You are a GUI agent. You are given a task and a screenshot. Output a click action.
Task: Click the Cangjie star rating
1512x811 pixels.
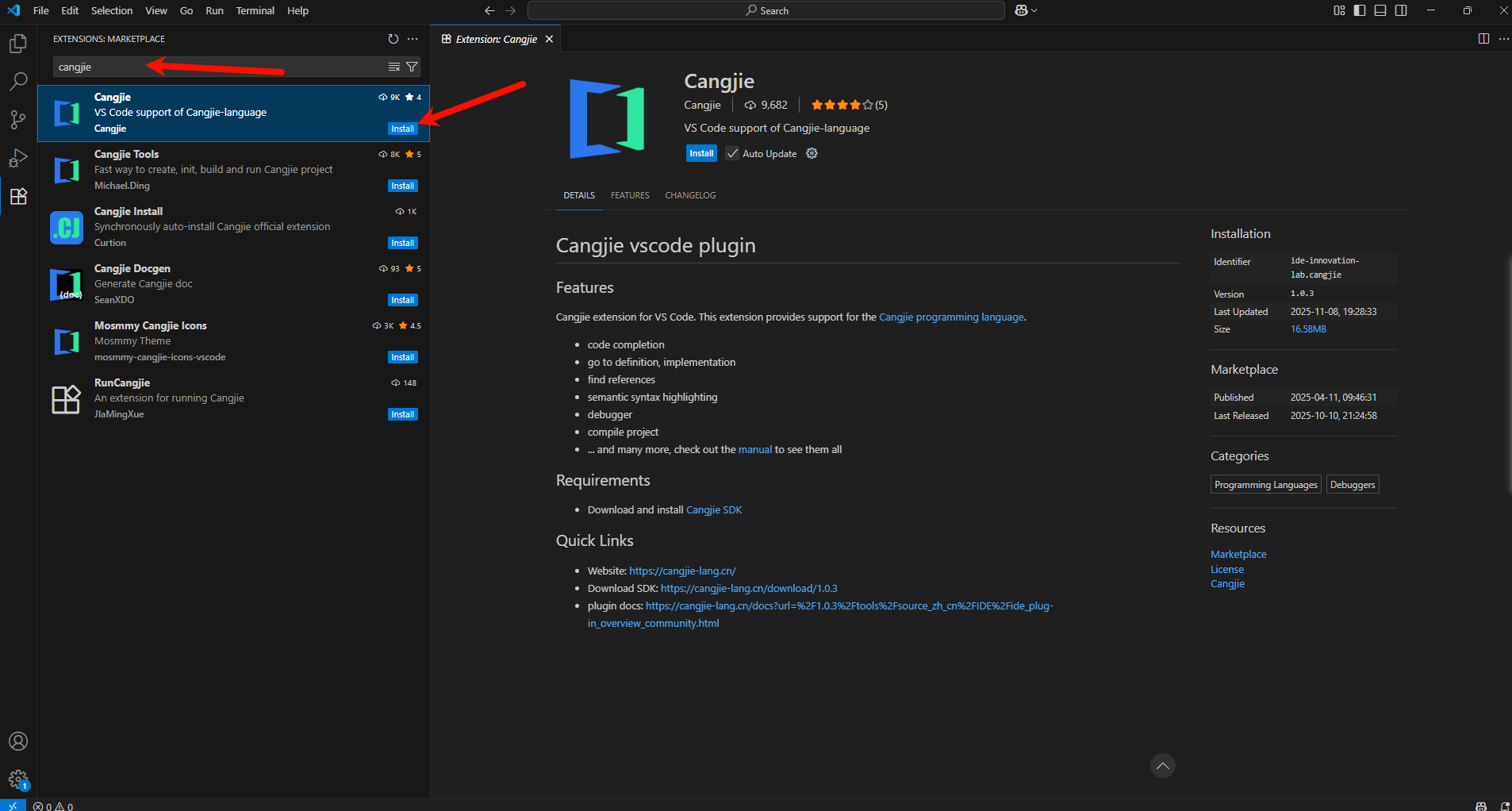849,105
